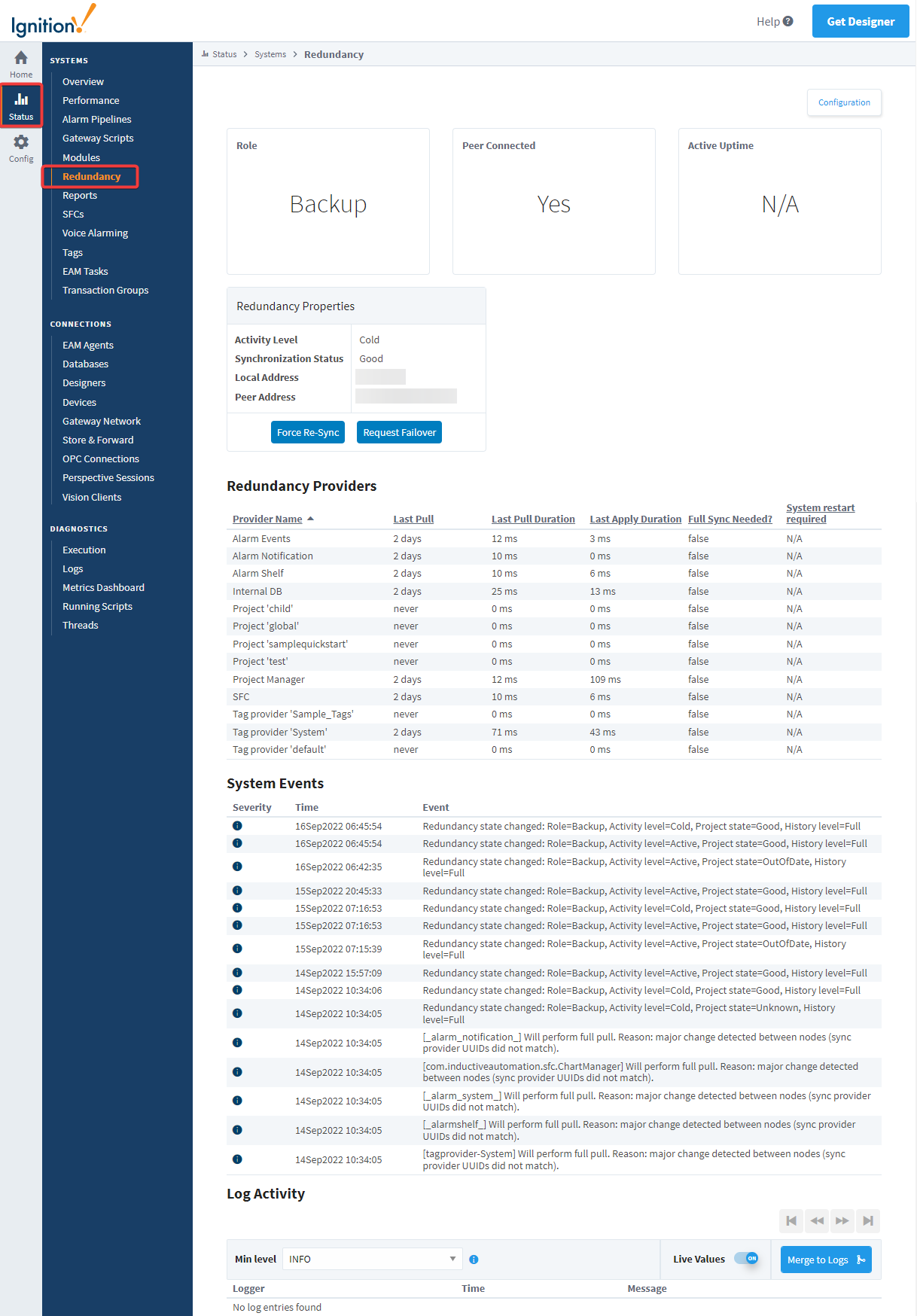The width and height of the screenshot is (917, 1316).
Task: Jump to first log page
Action: pyautogui.click(x=791, y=1220)
